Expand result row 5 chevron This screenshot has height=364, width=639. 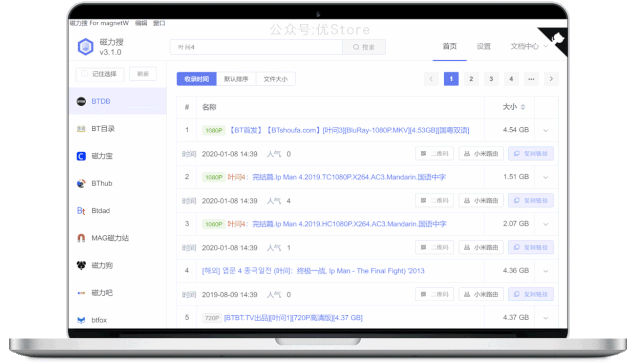point(546,318)
